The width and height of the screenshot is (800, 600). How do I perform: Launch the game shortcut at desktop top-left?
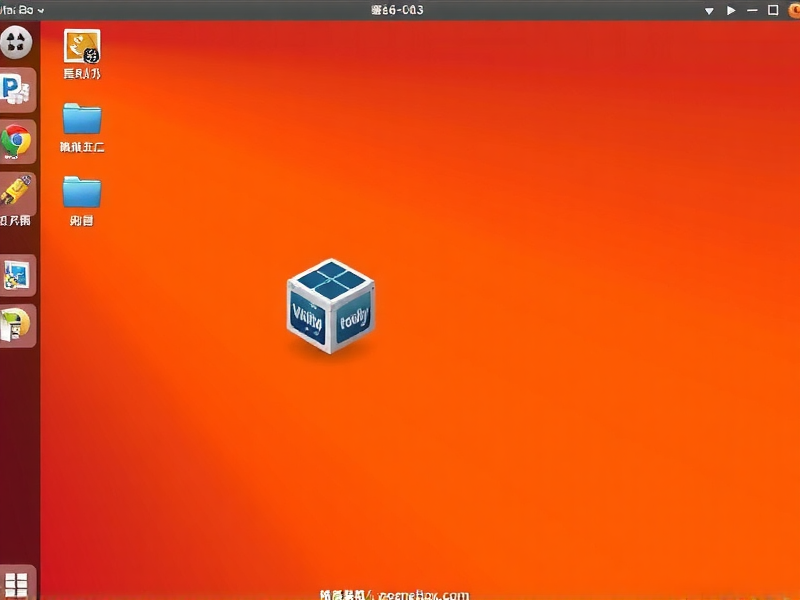tap(80, 48)
